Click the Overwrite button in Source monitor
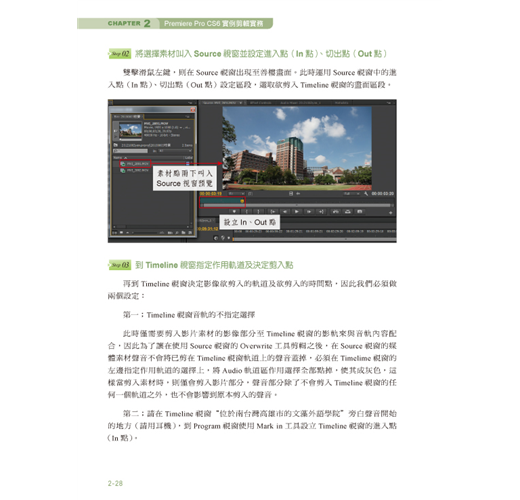The width and height of the screenshot is (520, 500). [x=348, y=211]
